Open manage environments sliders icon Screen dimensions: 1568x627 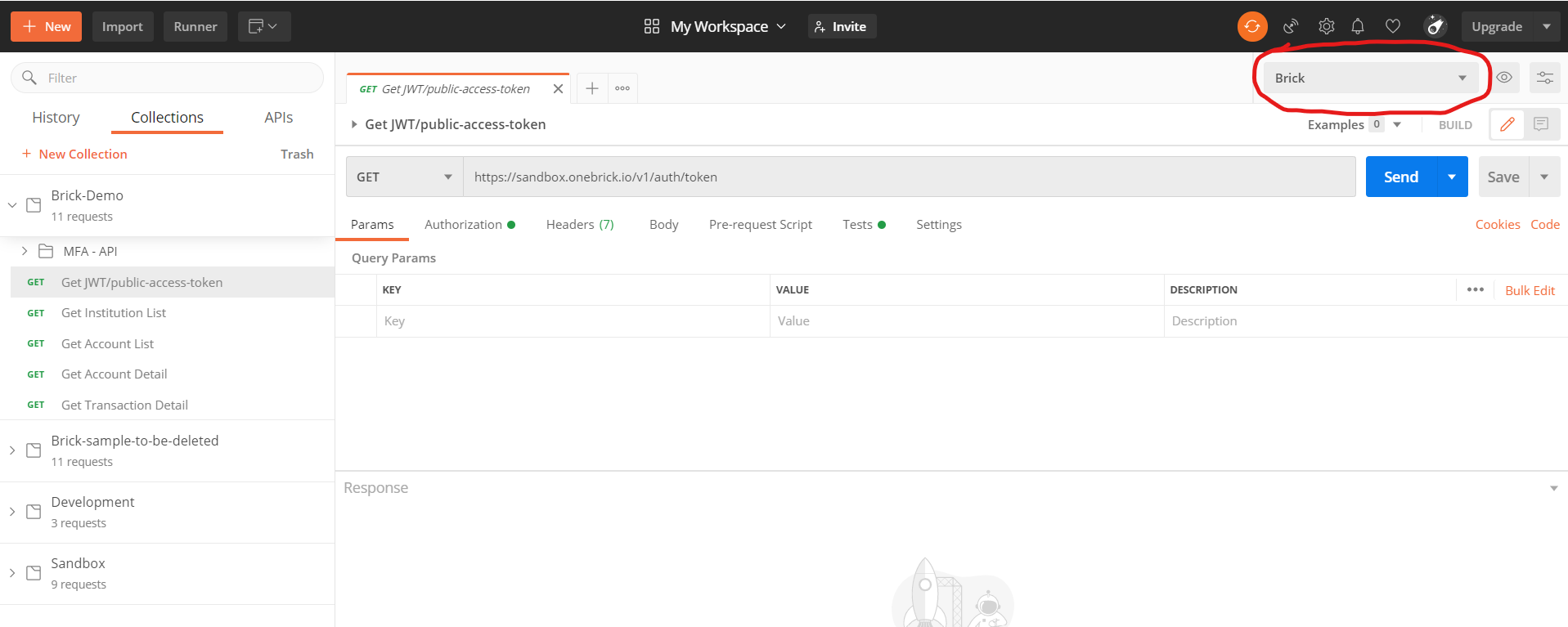click(x=1544, y=78)
